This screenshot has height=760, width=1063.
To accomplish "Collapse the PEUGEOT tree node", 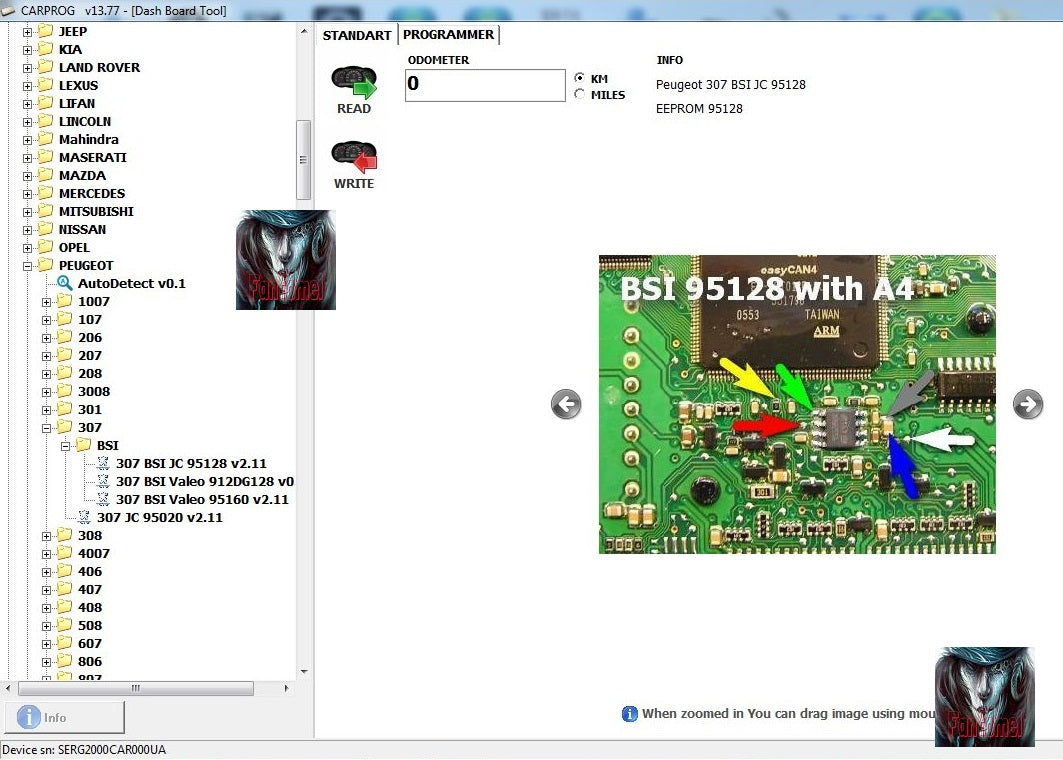I will coord(27,266).
